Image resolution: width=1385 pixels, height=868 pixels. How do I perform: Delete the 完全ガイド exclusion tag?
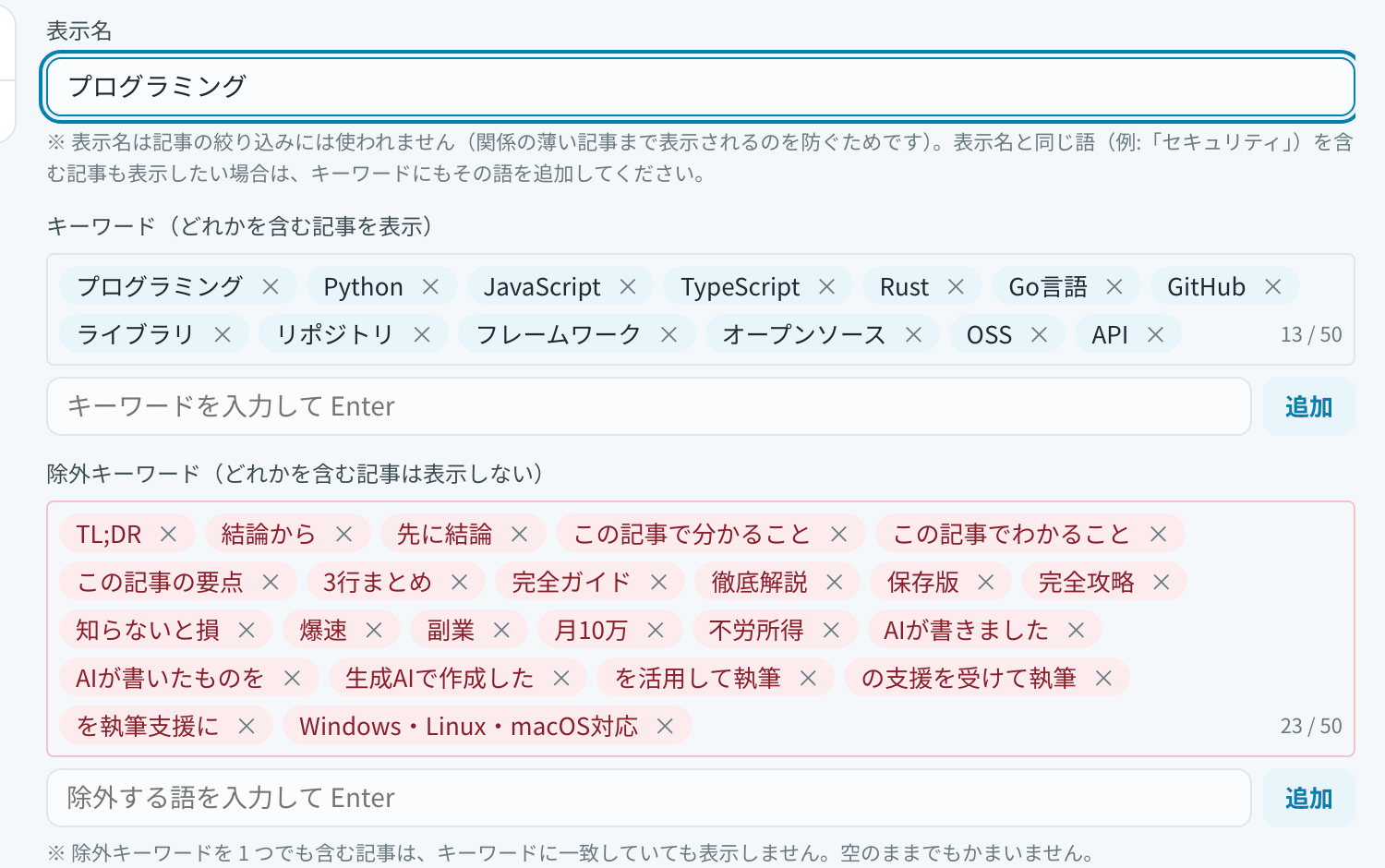tap(659, 582)
